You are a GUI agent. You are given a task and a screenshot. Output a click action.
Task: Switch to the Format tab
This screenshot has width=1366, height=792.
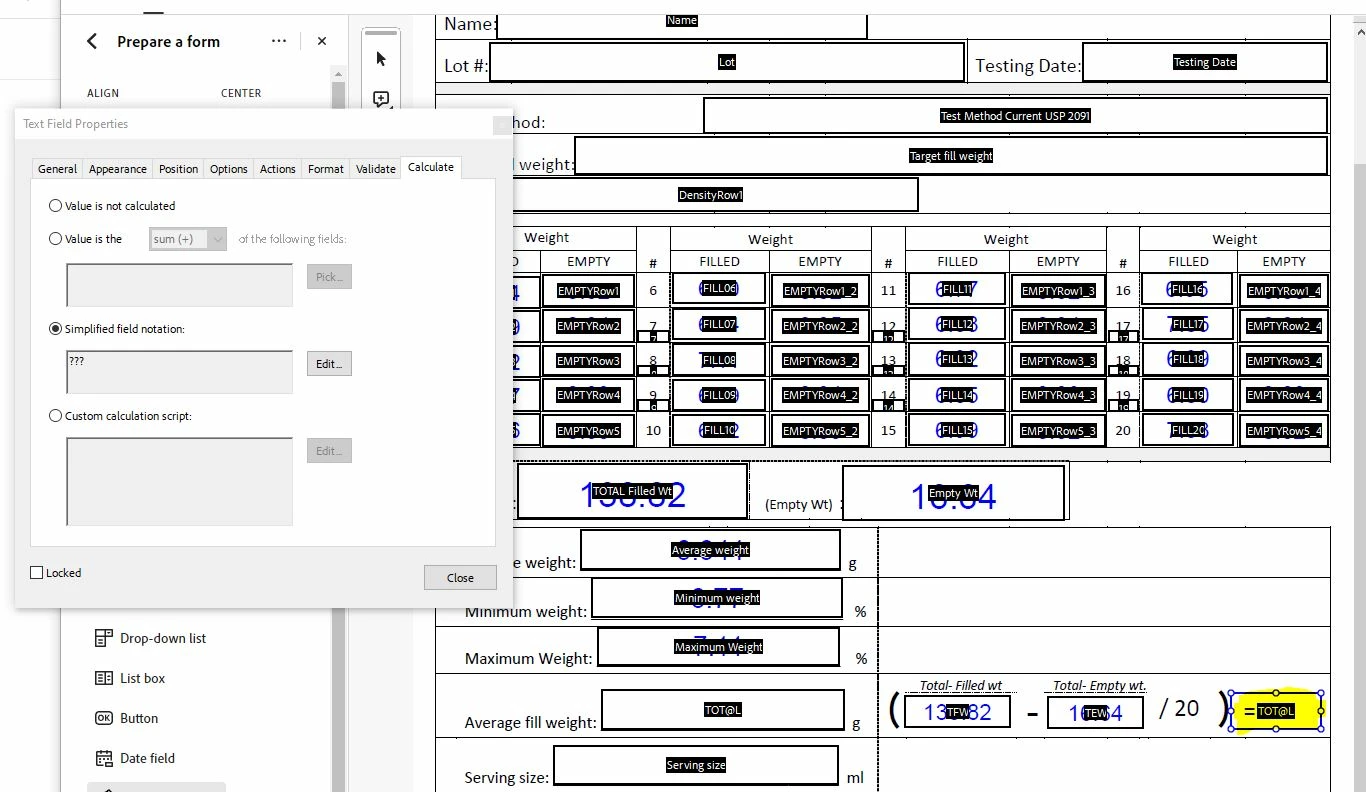click(x=325, y=169)
